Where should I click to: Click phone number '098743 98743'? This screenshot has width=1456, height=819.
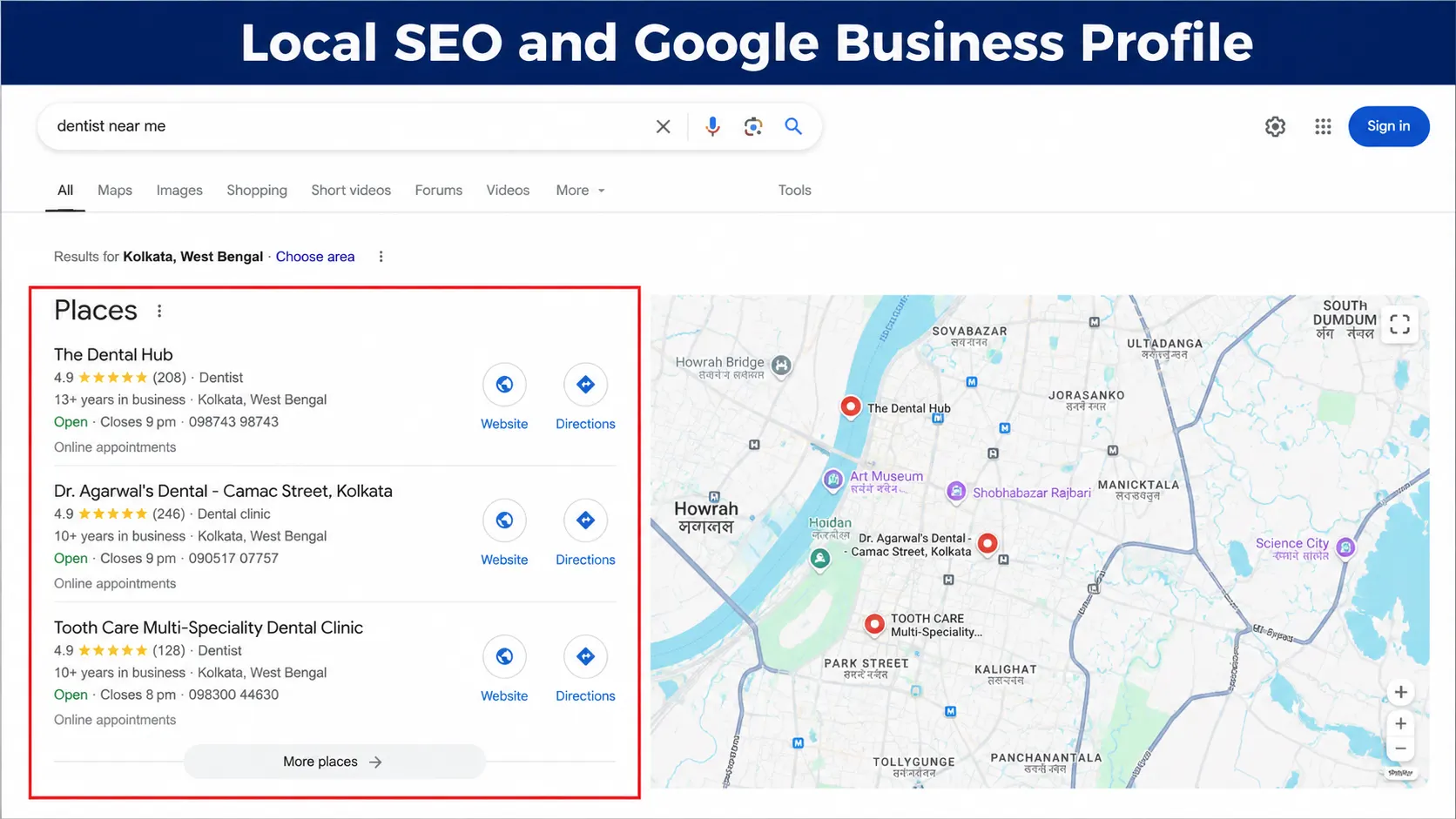pos(233,422)
